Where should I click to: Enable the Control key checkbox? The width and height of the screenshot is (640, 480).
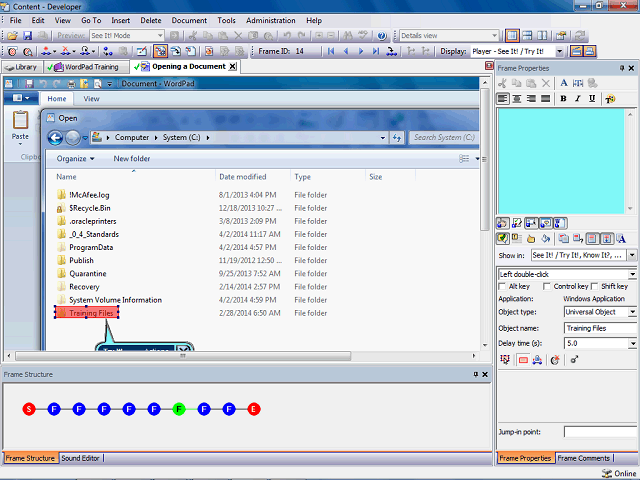(x=547, y=287)
